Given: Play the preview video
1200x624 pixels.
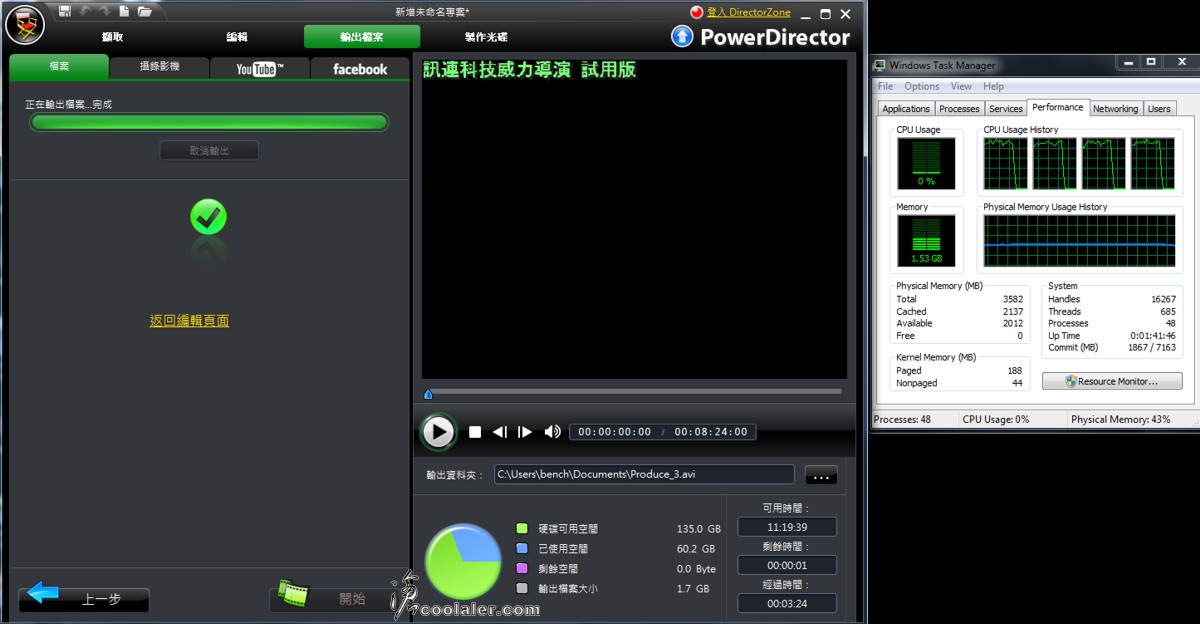Looking at the screenshot, I should pos(437,432).
